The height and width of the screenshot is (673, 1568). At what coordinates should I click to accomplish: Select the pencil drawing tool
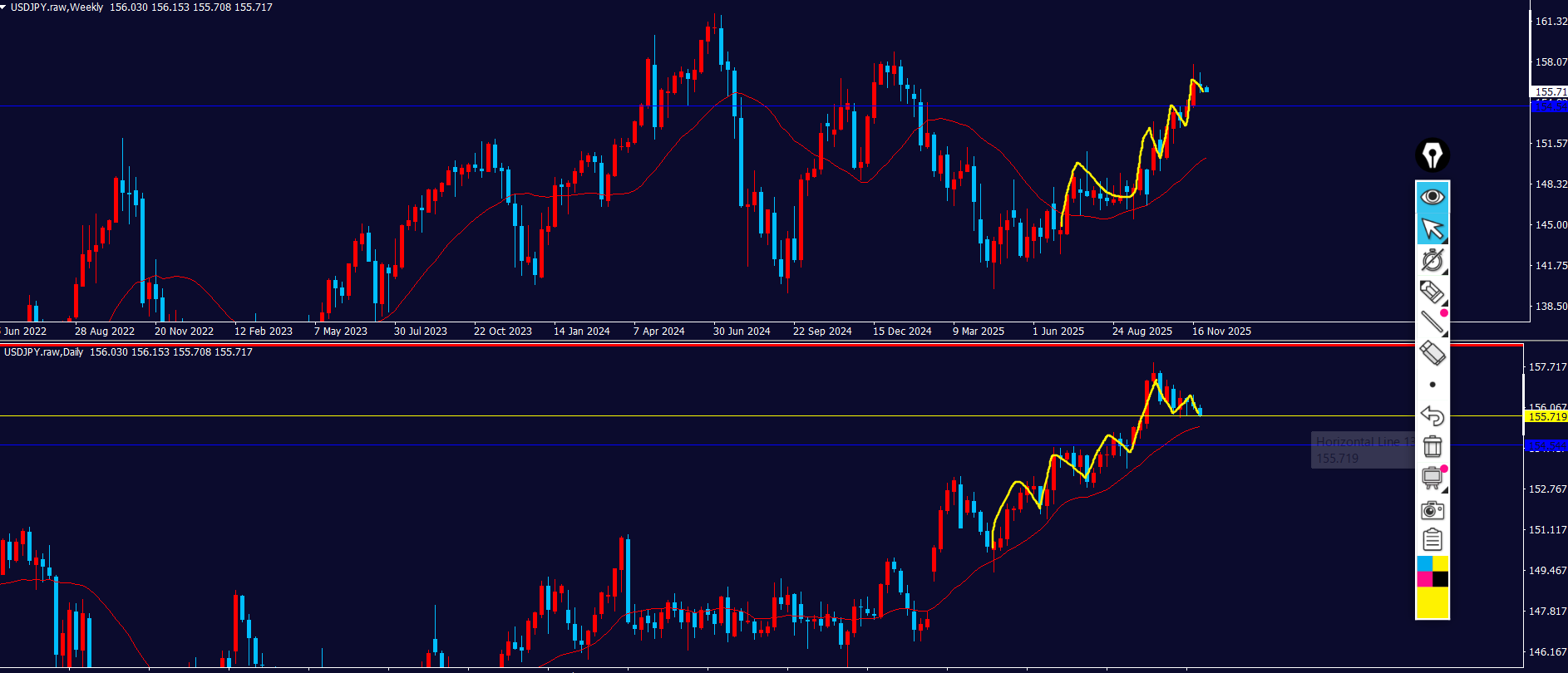(x=1432, y=292)
